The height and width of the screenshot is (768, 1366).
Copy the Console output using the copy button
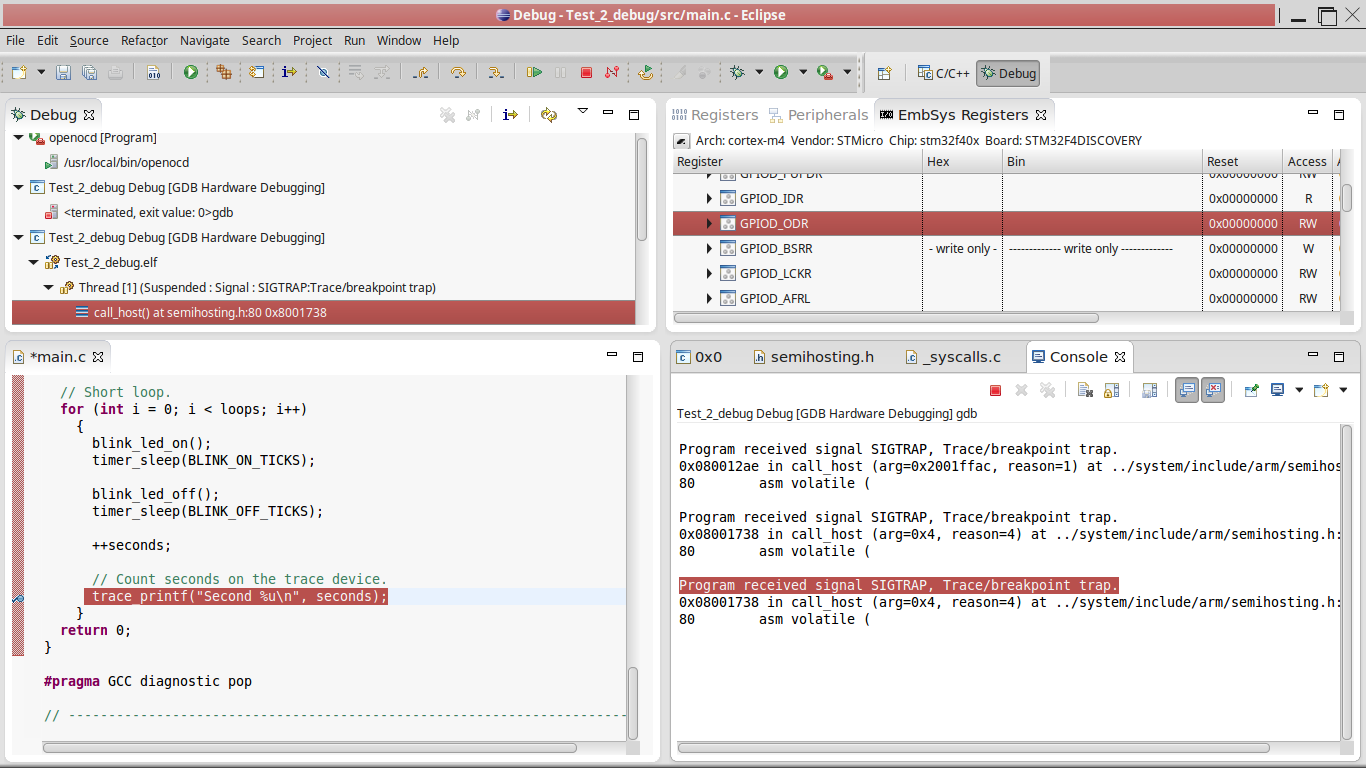(1084, 390)
